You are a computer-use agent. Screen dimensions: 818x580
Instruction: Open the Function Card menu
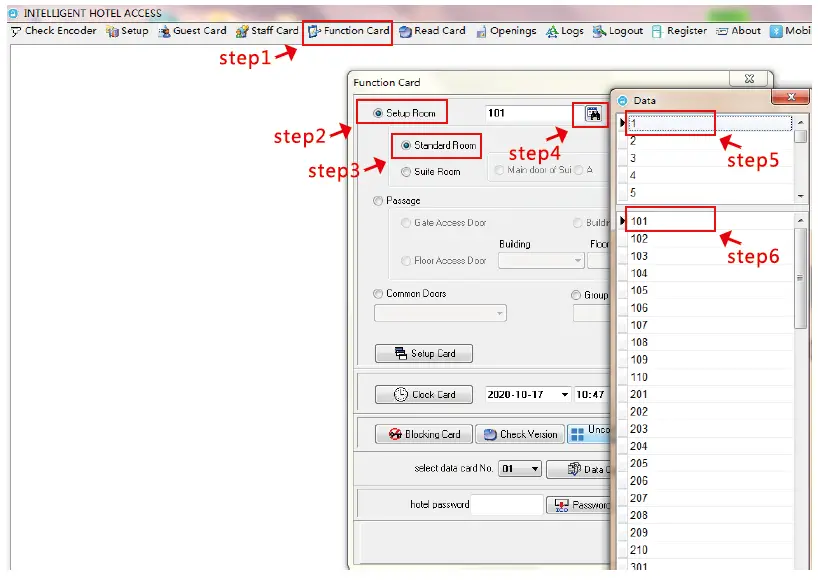click(348, 31)
